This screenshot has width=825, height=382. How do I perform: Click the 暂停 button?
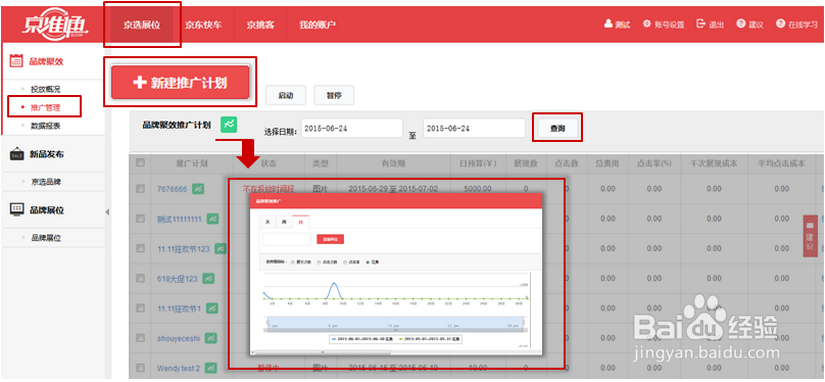pos(334,95)
